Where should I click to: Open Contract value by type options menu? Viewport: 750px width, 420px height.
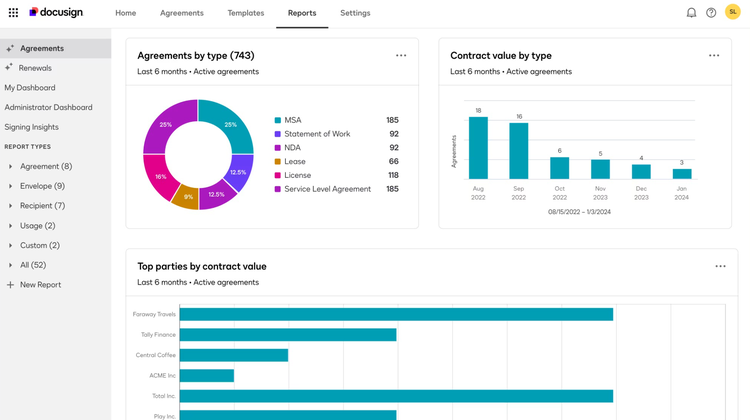(714, 55)
